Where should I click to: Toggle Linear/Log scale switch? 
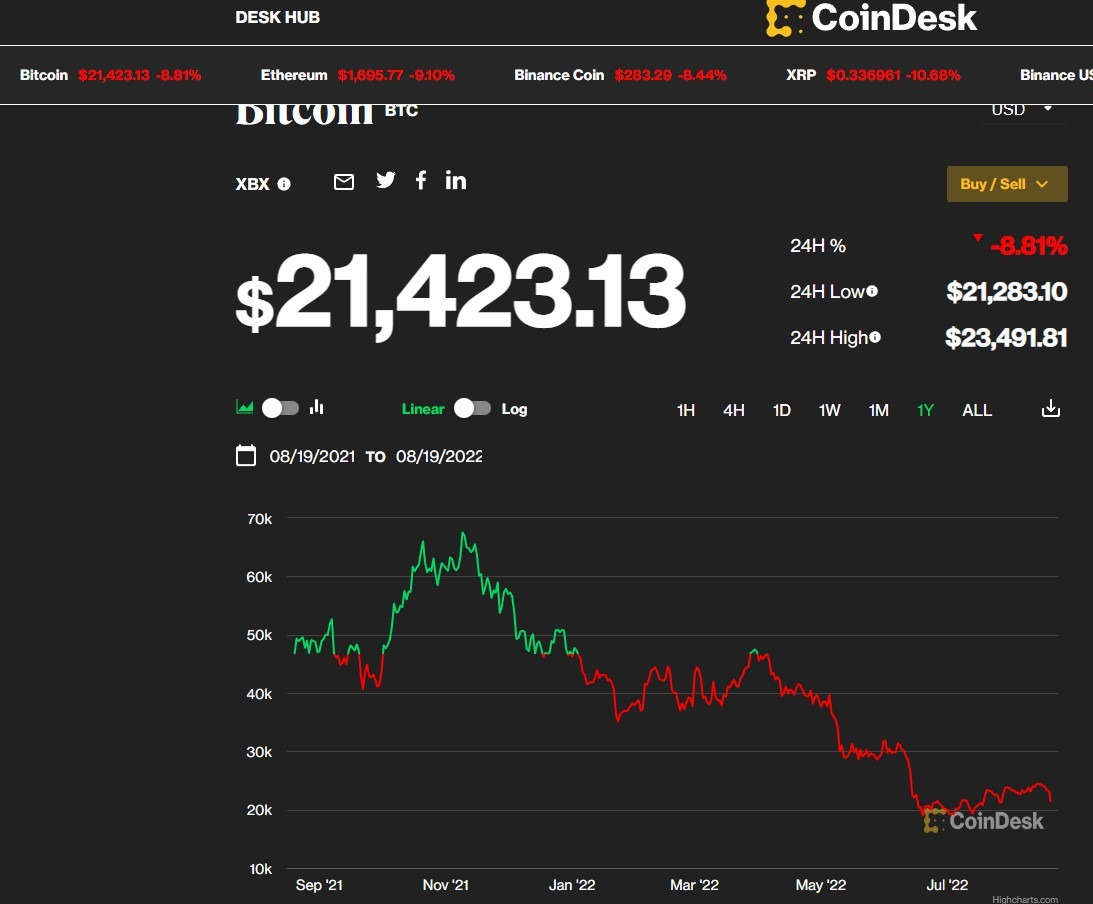point(473,408)
